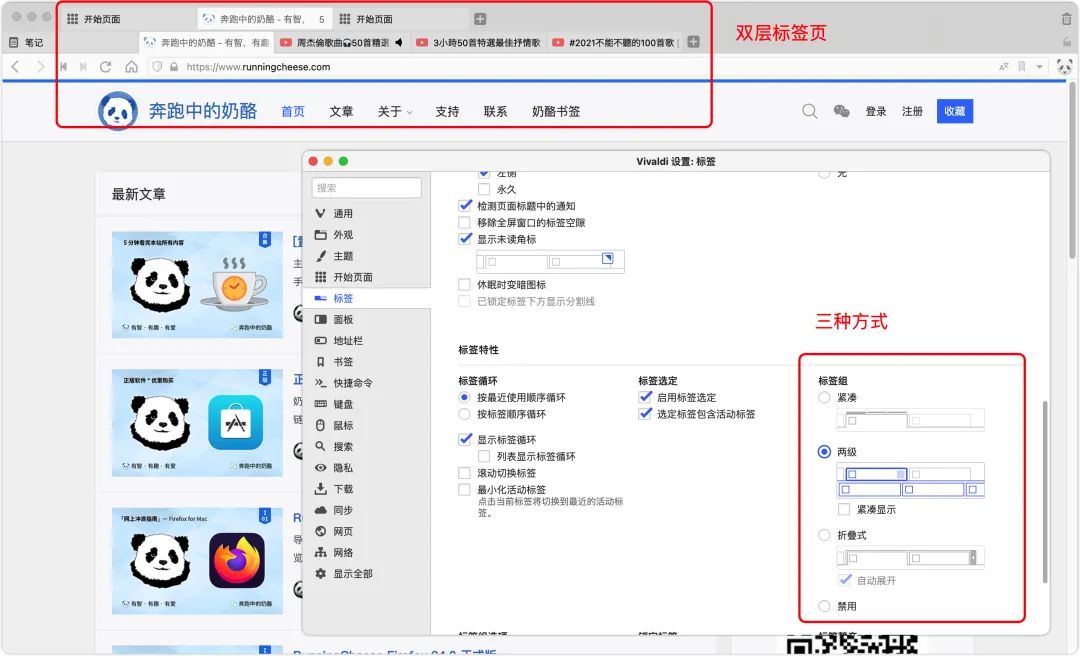Toggle the 启用标签选定 checkbox
The height and width of the screenshot is (656, 1080).
[x=645, y=397]
